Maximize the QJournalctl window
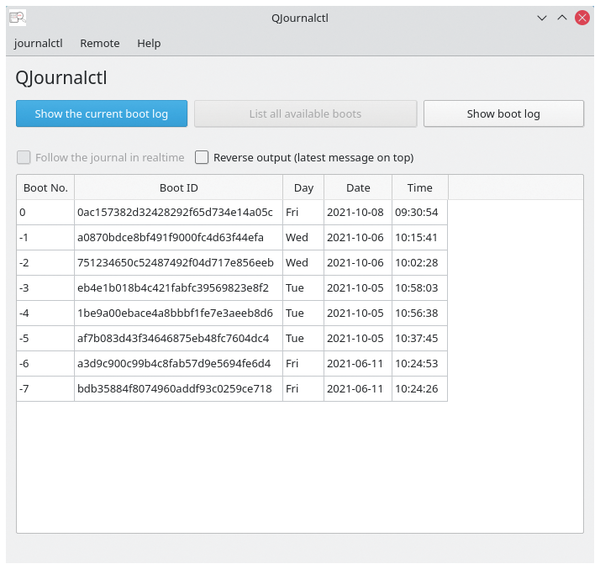 (562, 18)
